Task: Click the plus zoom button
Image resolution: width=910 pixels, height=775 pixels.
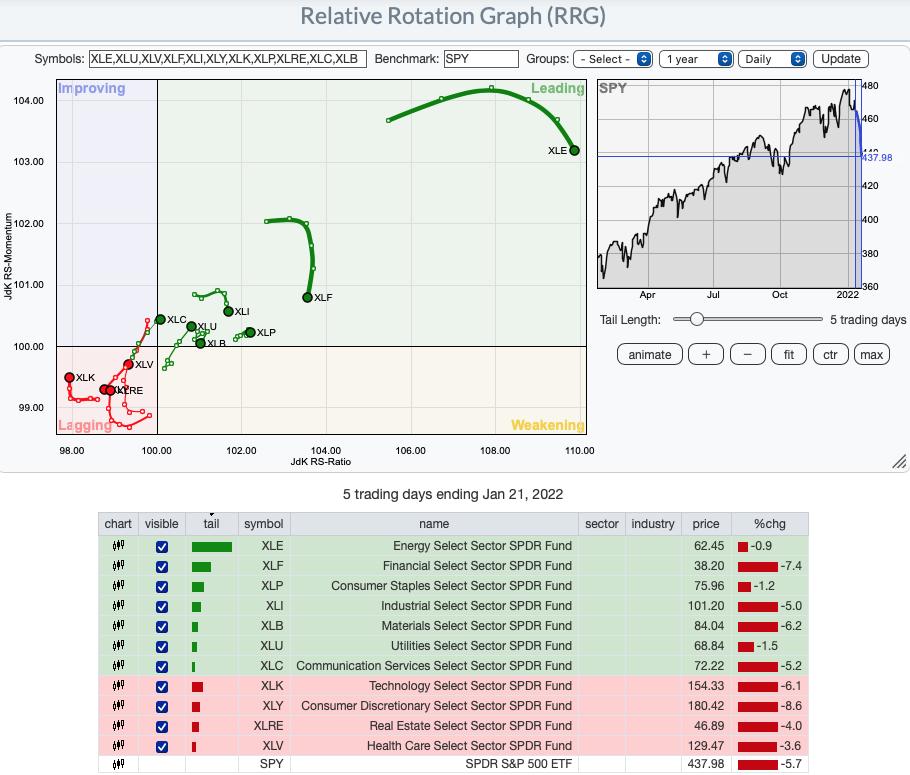Action: [706, 354]
